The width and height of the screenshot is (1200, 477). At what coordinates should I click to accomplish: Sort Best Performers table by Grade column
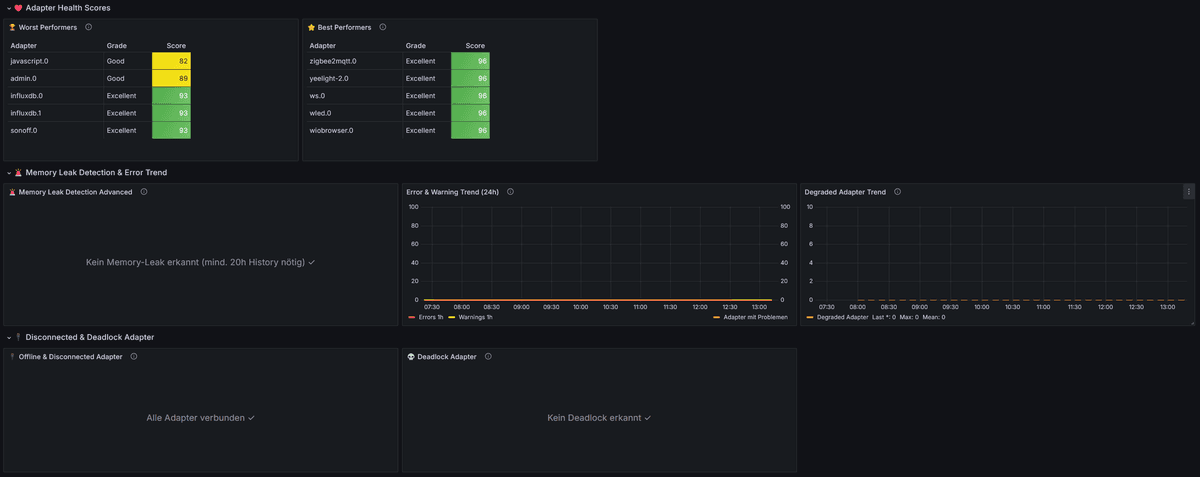[416, 45]
